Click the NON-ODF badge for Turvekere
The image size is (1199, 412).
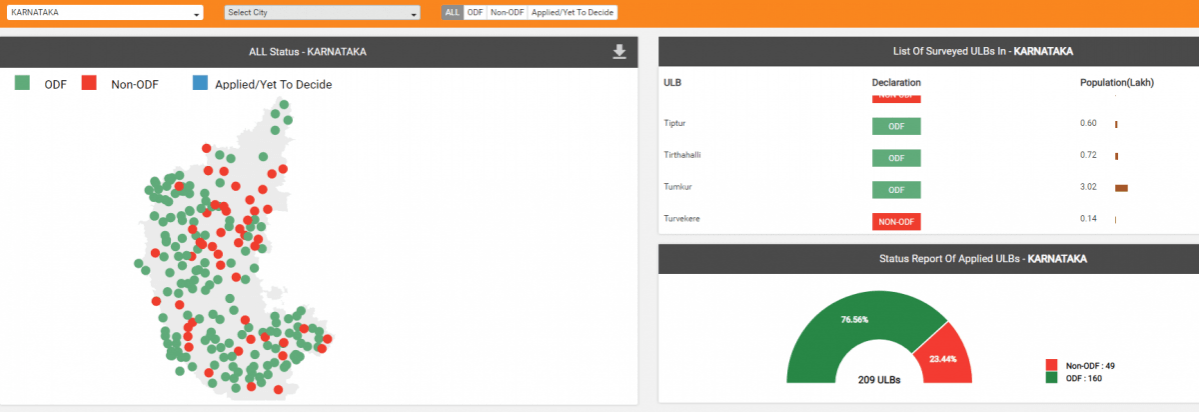click(x=896, y=221)
